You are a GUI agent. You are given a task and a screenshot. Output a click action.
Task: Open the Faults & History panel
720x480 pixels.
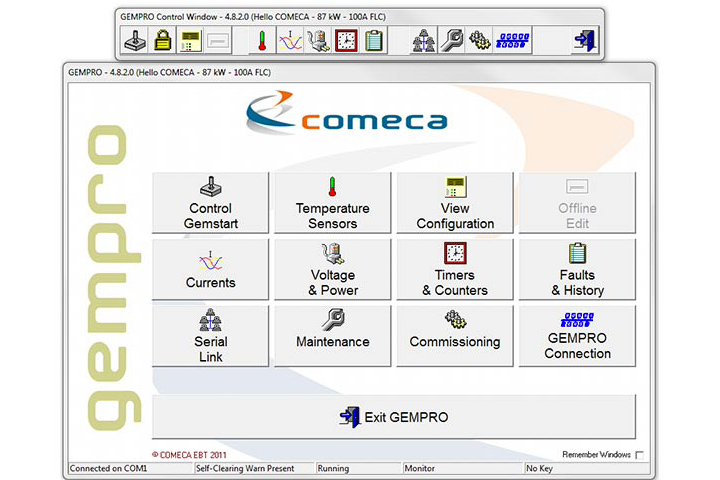click(x=577, y=270)
